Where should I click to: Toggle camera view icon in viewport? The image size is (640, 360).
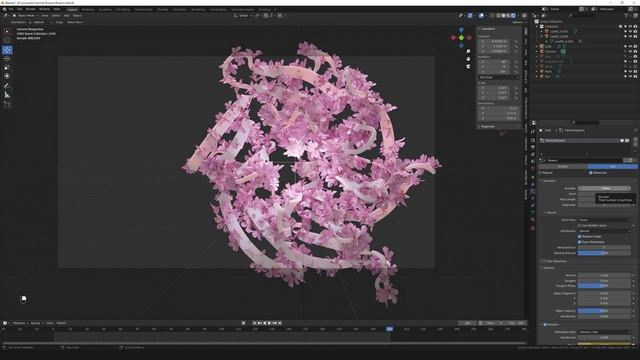pyautogui.click(x=468, y=66)
